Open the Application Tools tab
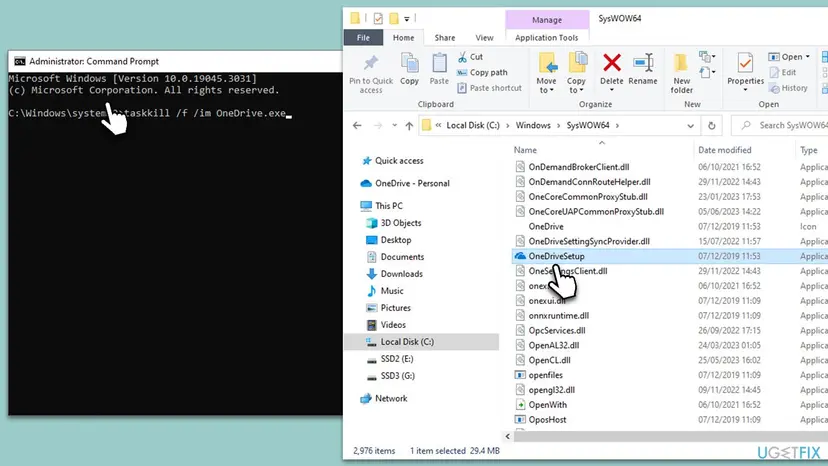828x466 pixels. coord(547,38)
